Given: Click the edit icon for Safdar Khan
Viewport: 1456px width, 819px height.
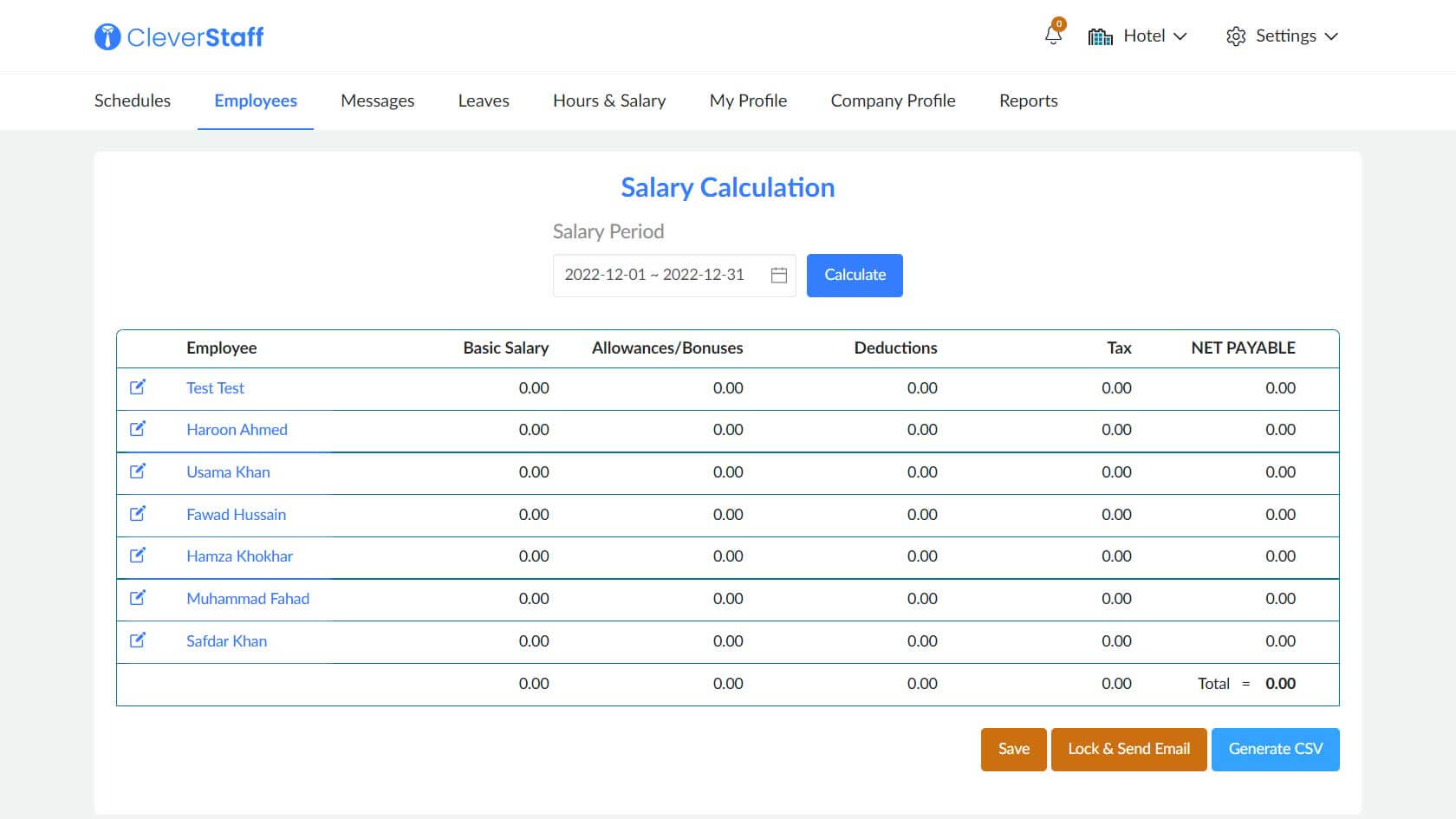Looking at the screenshot, I should [138, 640].
